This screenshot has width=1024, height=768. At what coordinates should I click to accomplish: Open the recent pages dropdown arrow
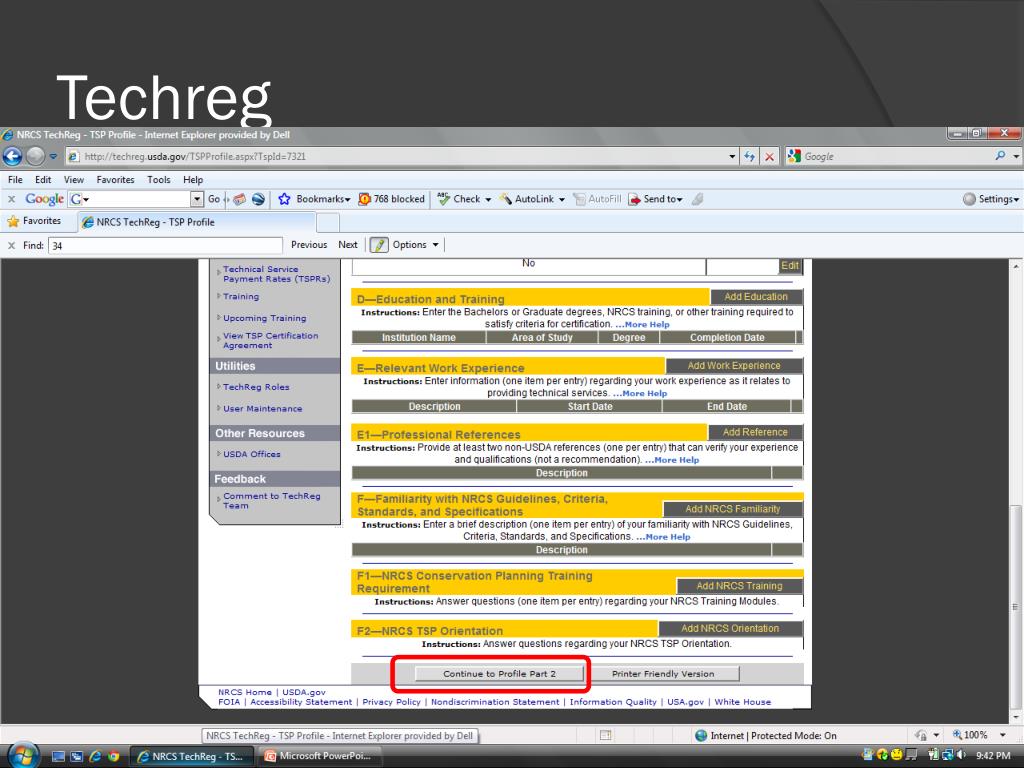53,157
